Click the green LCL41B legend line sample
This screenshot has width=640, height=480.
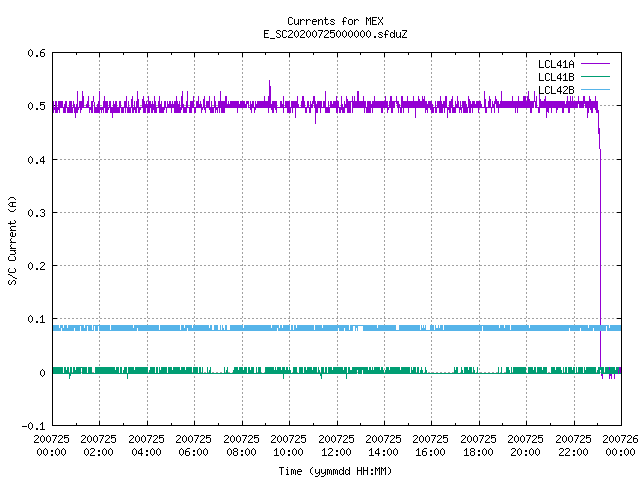(595, 77)
